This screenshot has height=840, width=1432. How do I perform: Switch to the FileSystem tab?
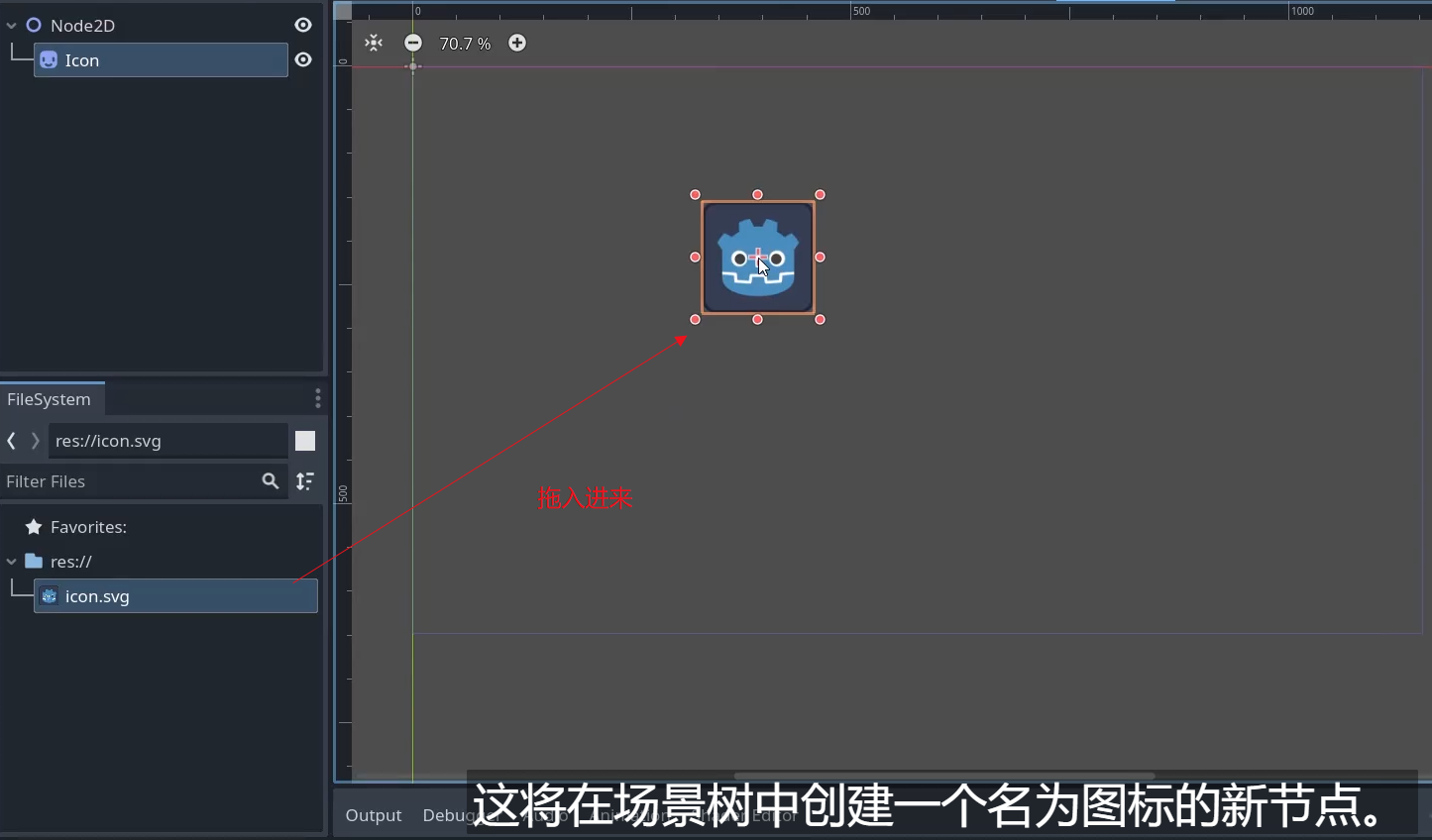[x=53, y=399]
